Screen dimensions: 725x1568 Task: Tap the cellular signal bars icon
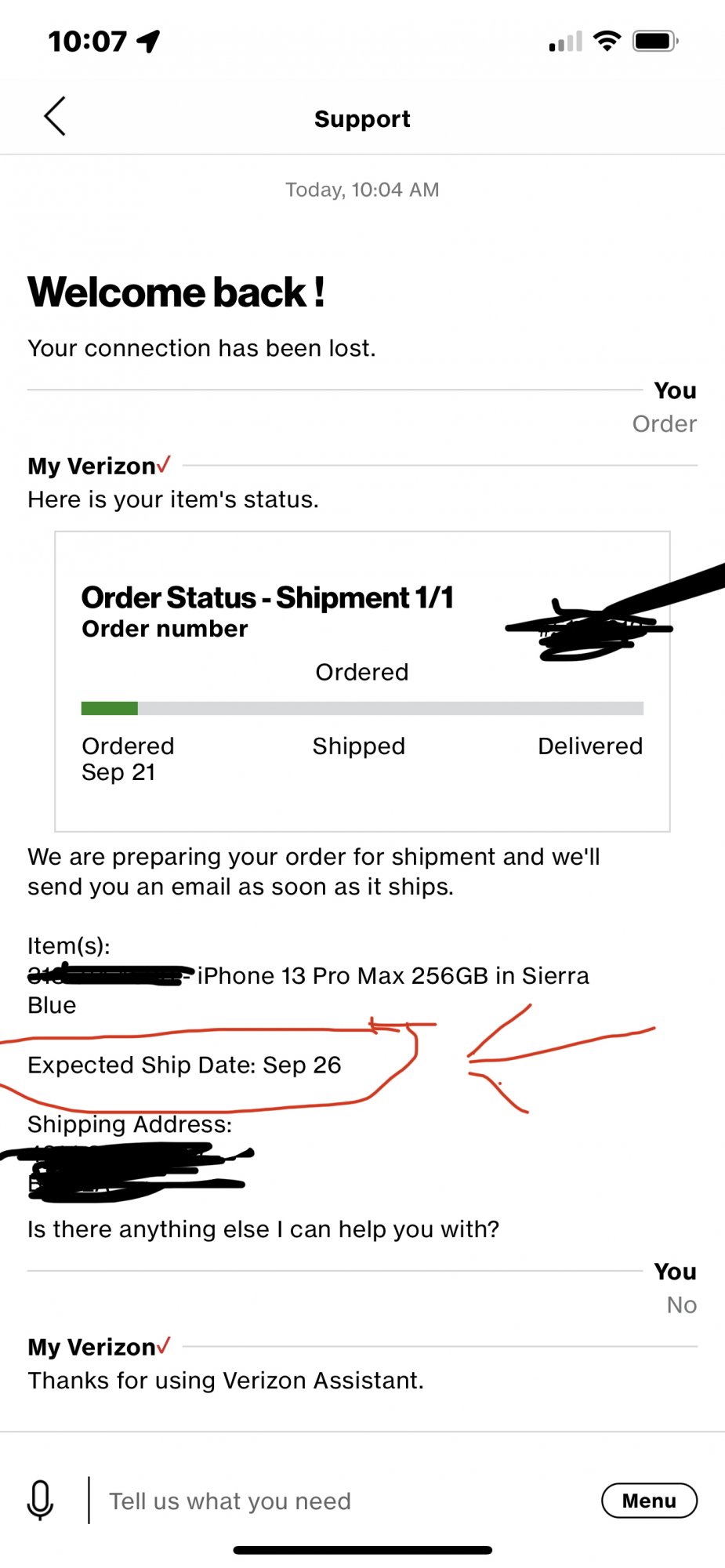pyautogui.click(x=566, y=42)
